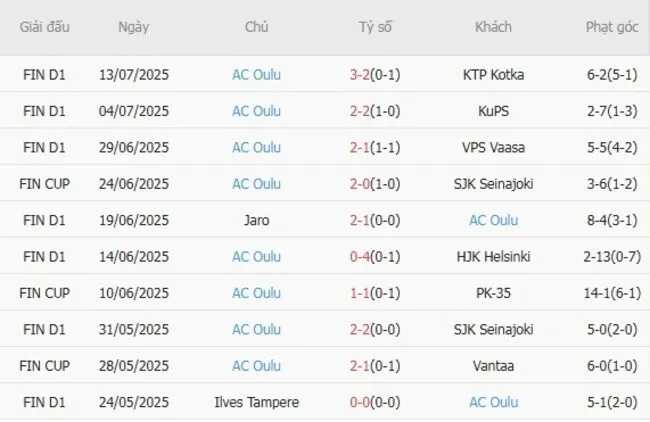
Task: Click the 2-13(0-7) corner stat cell
Action: [610, 257]
